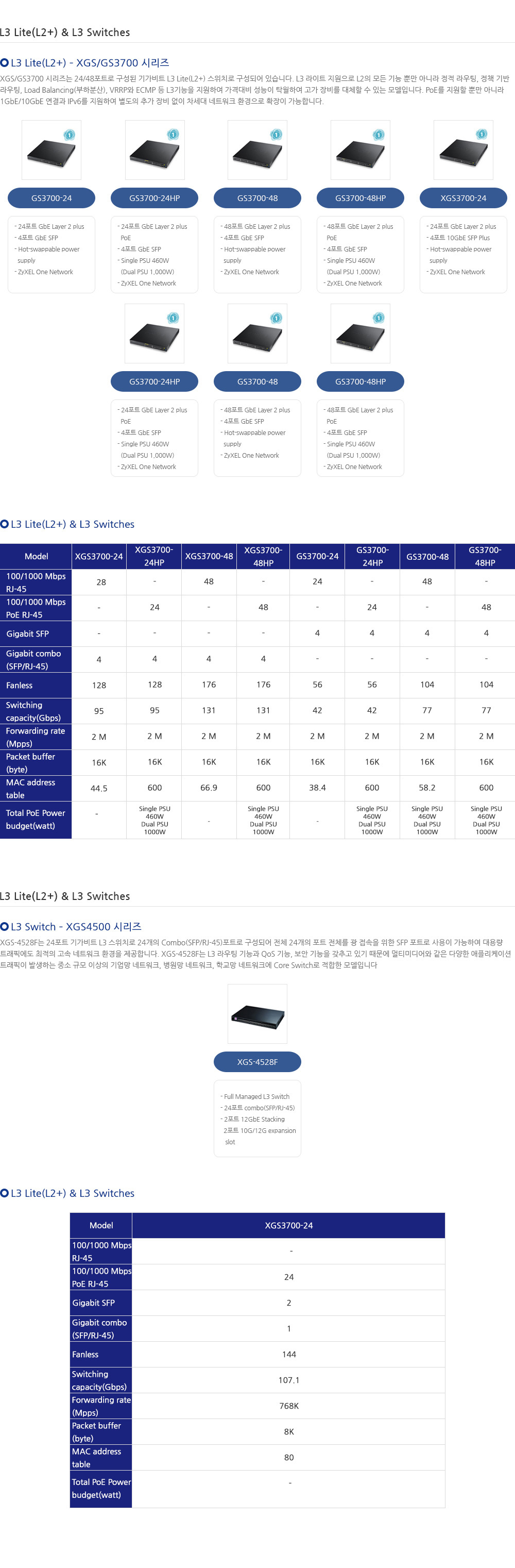Viewport: 515px width, 1568px height.
Task: Click the 'L3 Switch - XGS4500 시리즈' heading
Action: (76, 926)
